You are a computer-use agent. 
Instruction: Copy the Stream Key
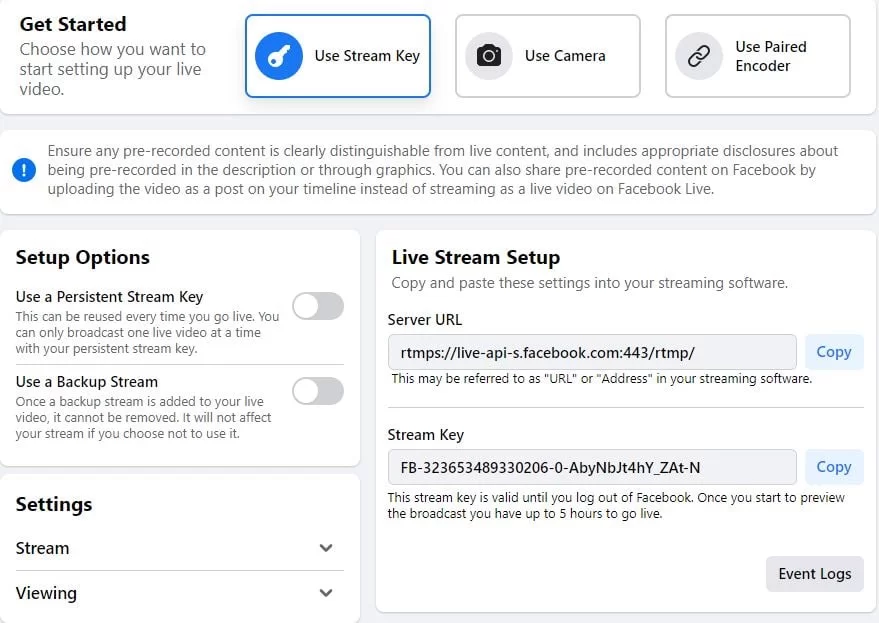(834, 467)
